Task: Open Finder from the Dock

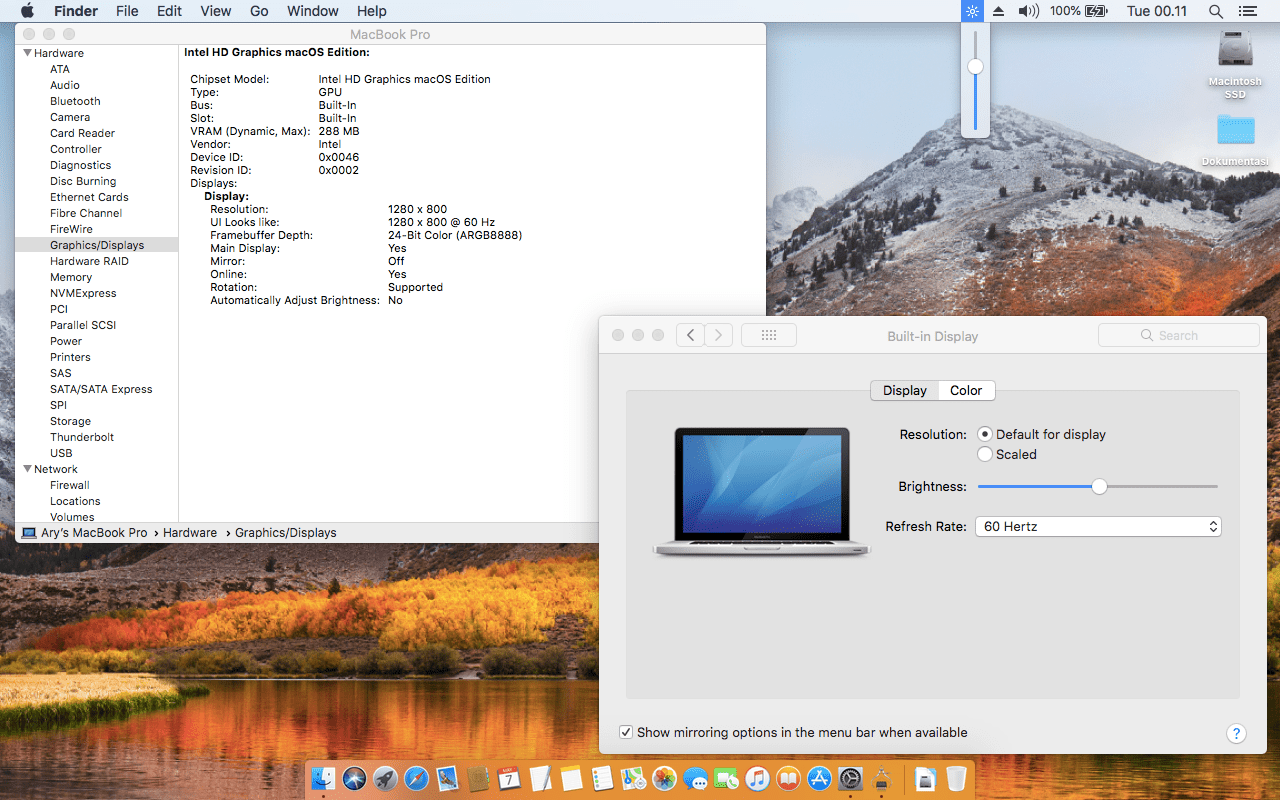Action: (323, 778)
